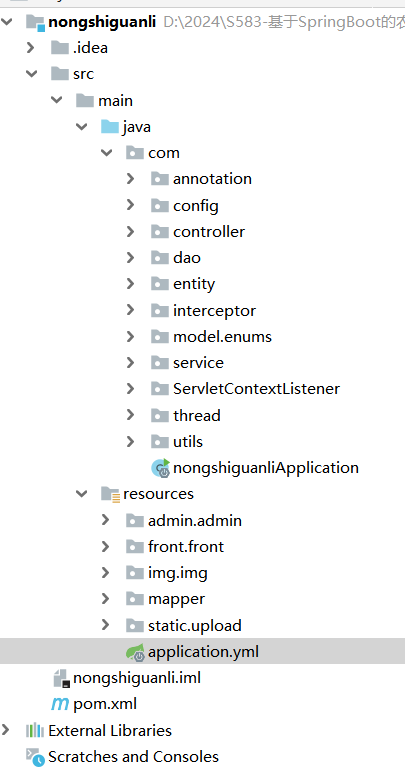Expand the controller package
Viewport: 405px width, 775px height.
tap(130, 231)
